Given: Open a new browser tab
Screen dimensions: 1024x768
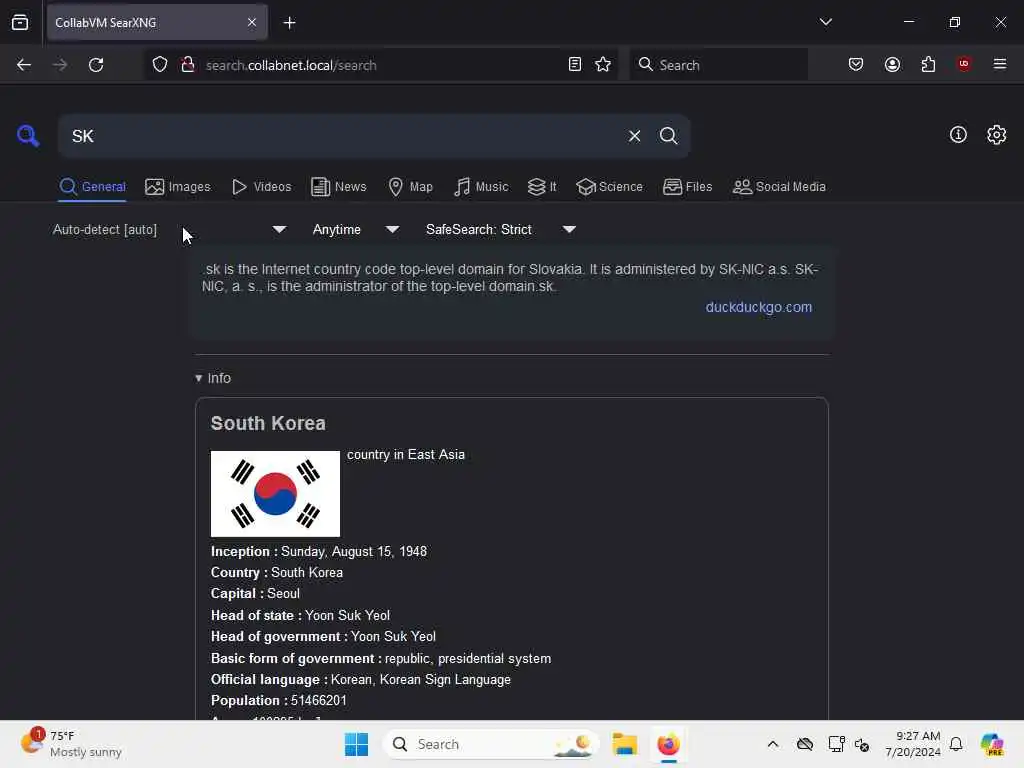Looking at the screenshot, I should point(289,23).
